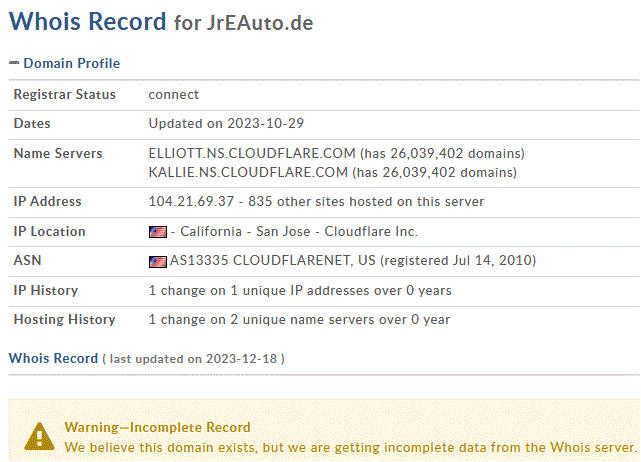Click the Whois Record section heading
The width and height of the screenshot is (641, 462).
click(x=54, y=359)
